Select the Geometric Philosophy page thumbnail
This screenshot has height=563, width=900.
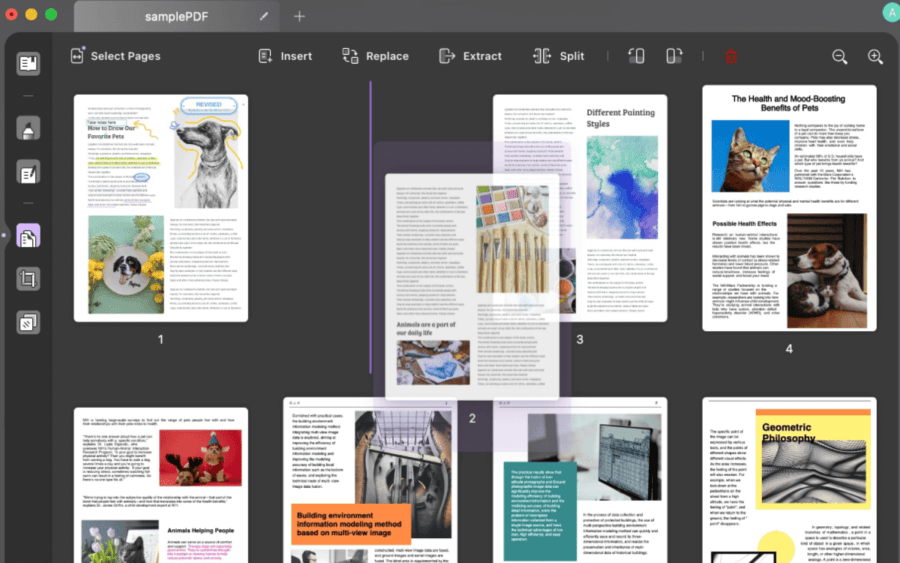[789, 480]
